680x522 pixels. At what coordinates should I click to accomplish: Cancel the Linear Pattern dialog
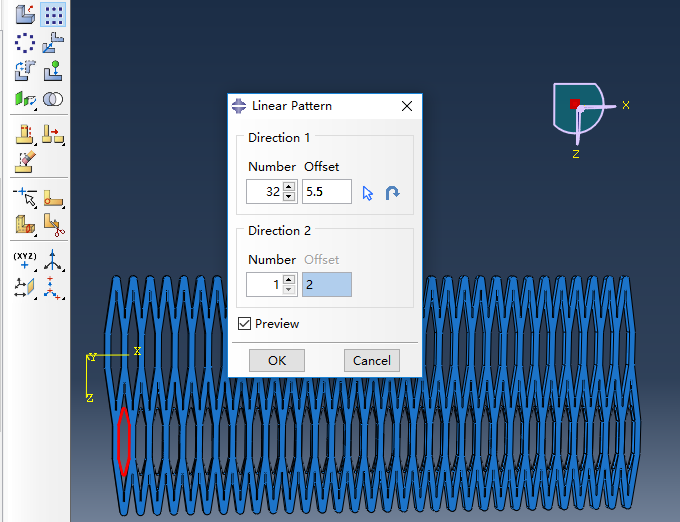point(372,360)
